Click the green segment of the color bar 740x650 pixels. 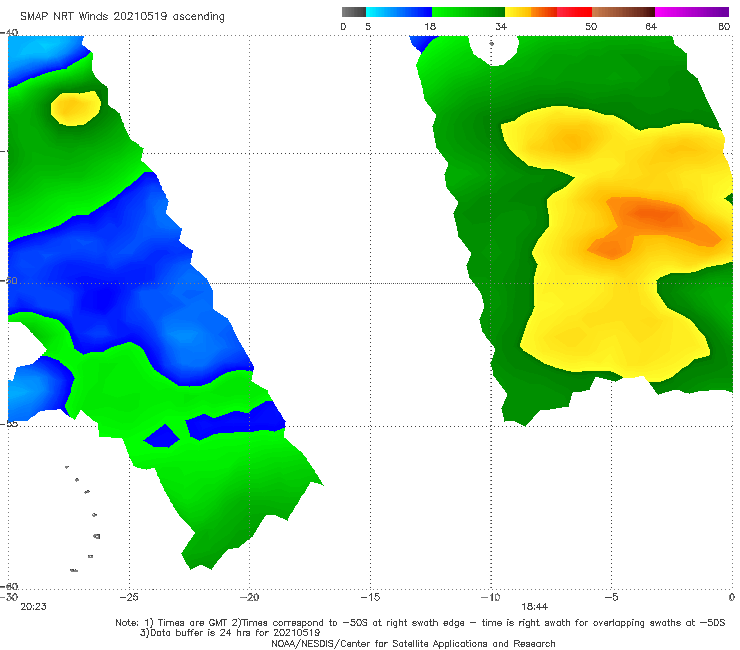click(468, 12)
